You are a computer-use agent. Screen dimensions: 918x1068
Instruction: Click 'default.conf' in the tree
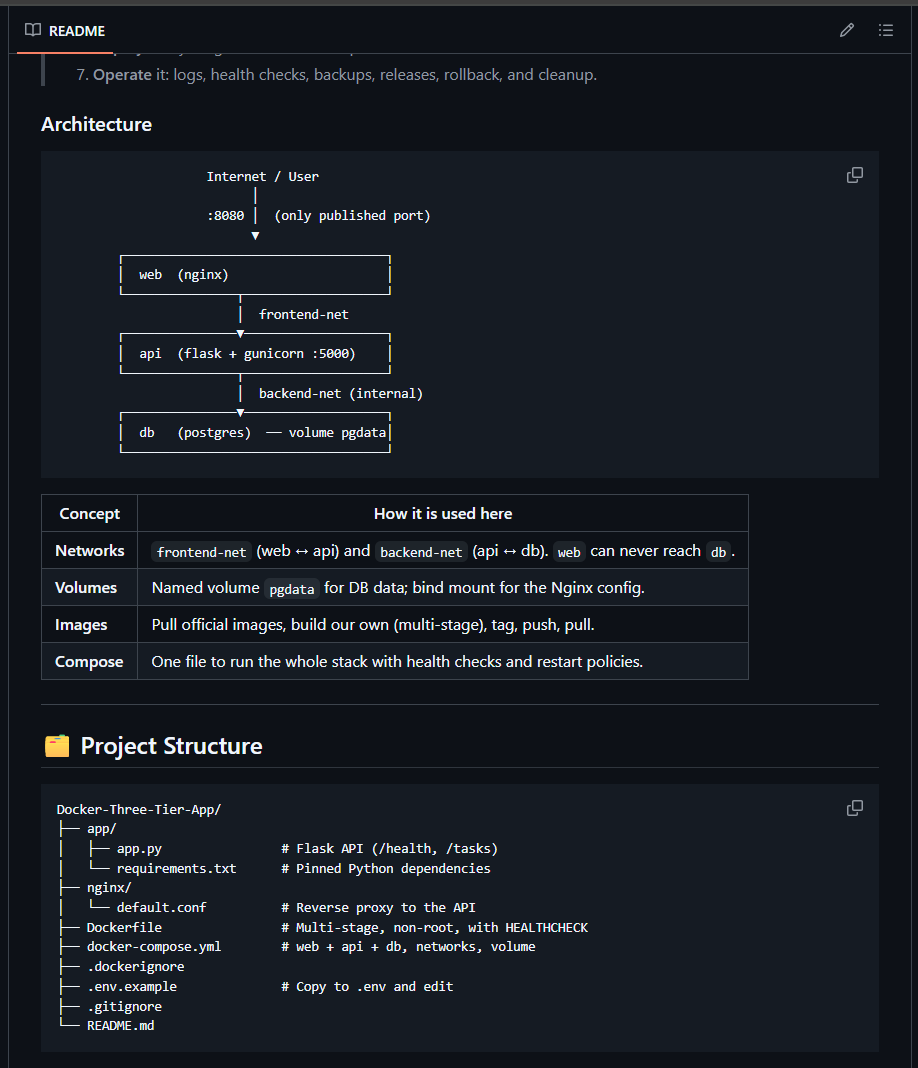161,907
